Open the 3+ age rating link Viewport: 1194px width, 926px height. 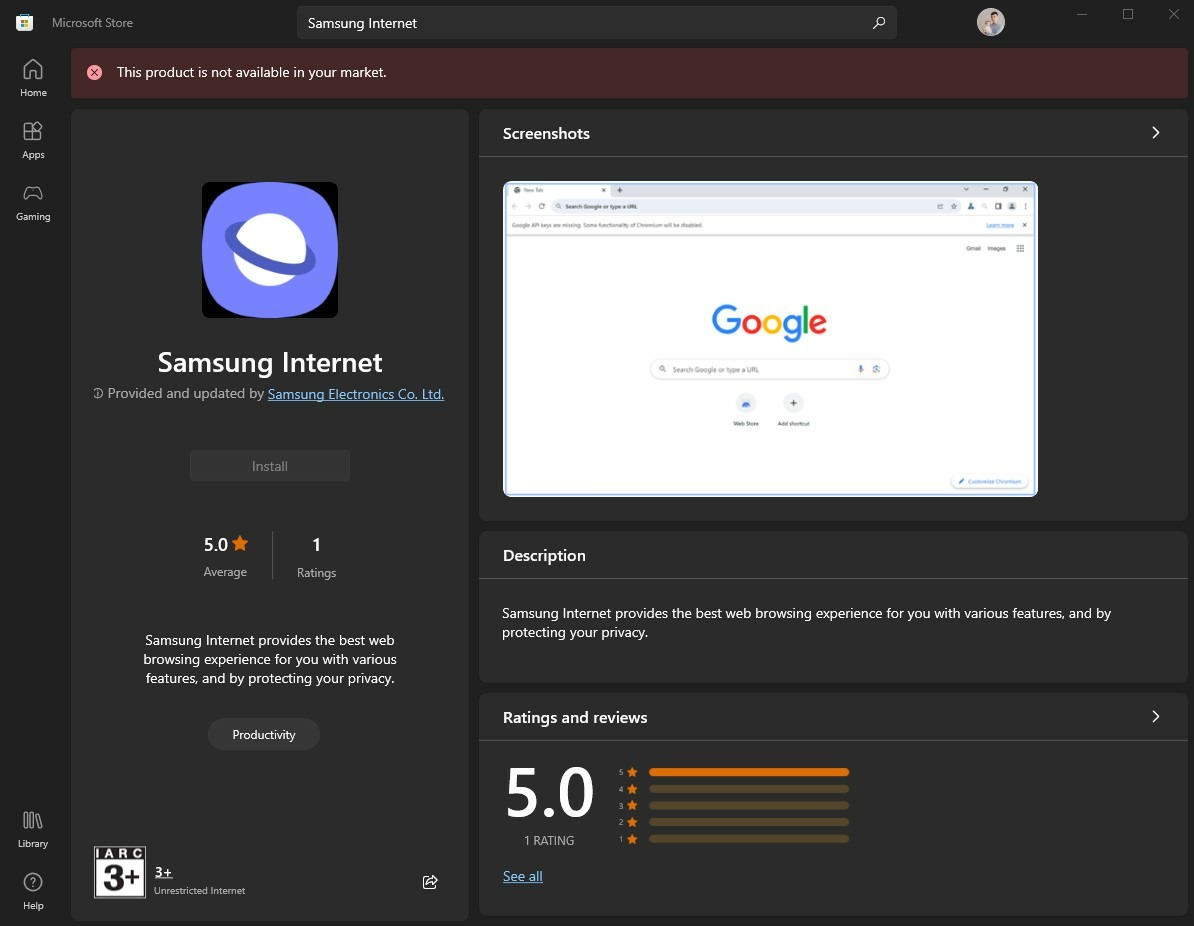[164, 872]
